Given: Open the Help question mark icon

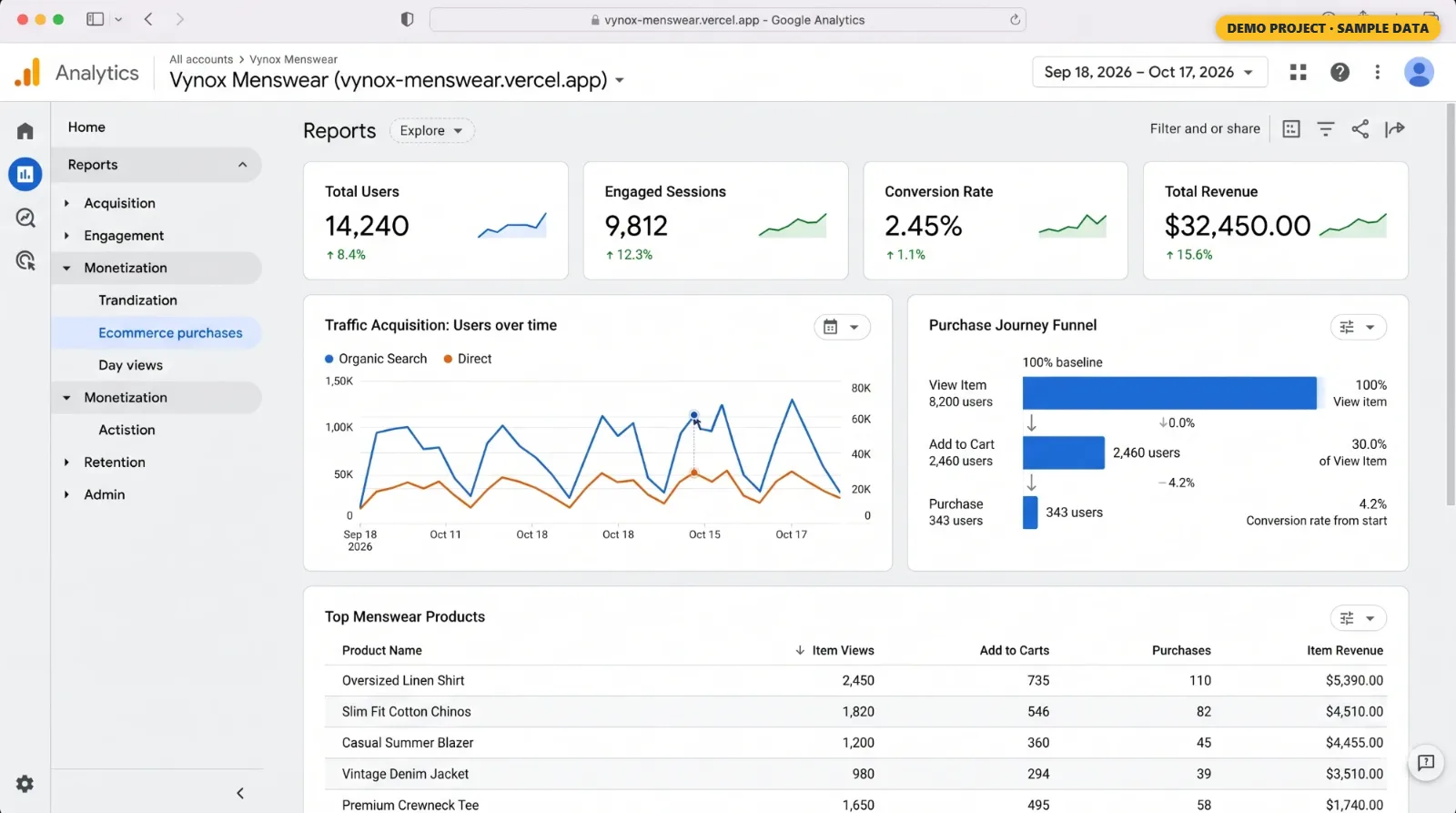Looking at the screenshot, I should [1340, 72].
